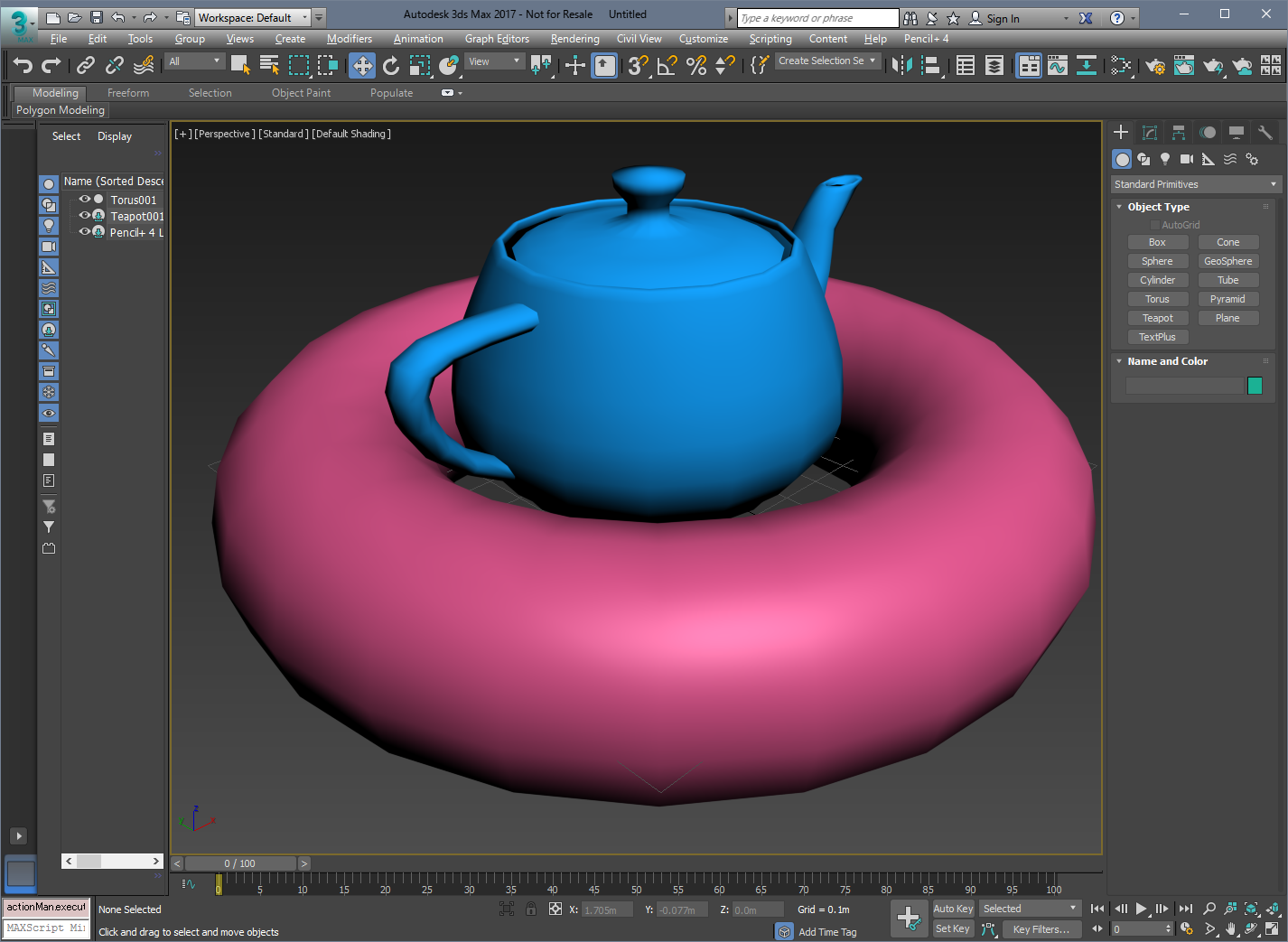Click the Select and Rotate tool
Image resolution: width=1288 pixels, height=942 pixels.
click(391, 65)
